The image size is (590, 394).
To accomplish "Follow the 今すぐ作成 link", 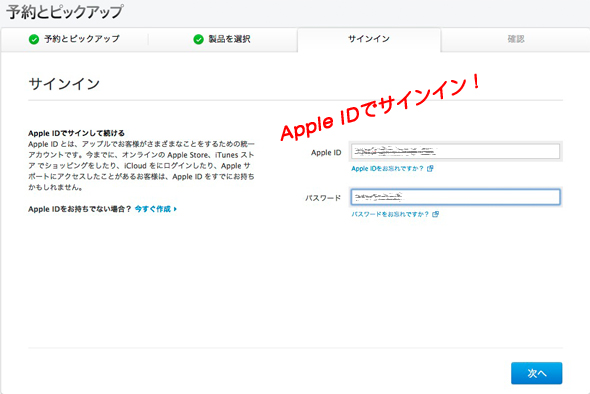I will (x=155, y=209).
